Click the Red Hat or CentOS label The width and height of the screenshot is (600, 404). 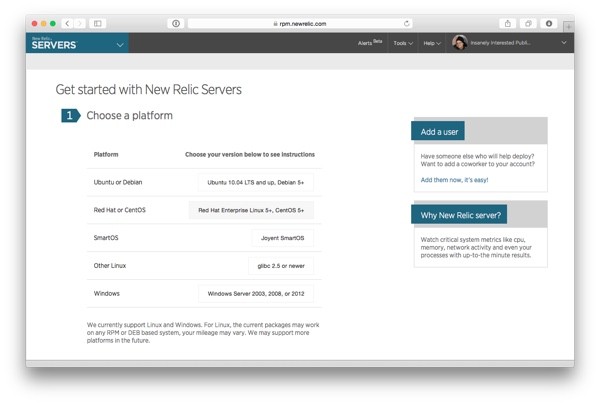[119, 210]
